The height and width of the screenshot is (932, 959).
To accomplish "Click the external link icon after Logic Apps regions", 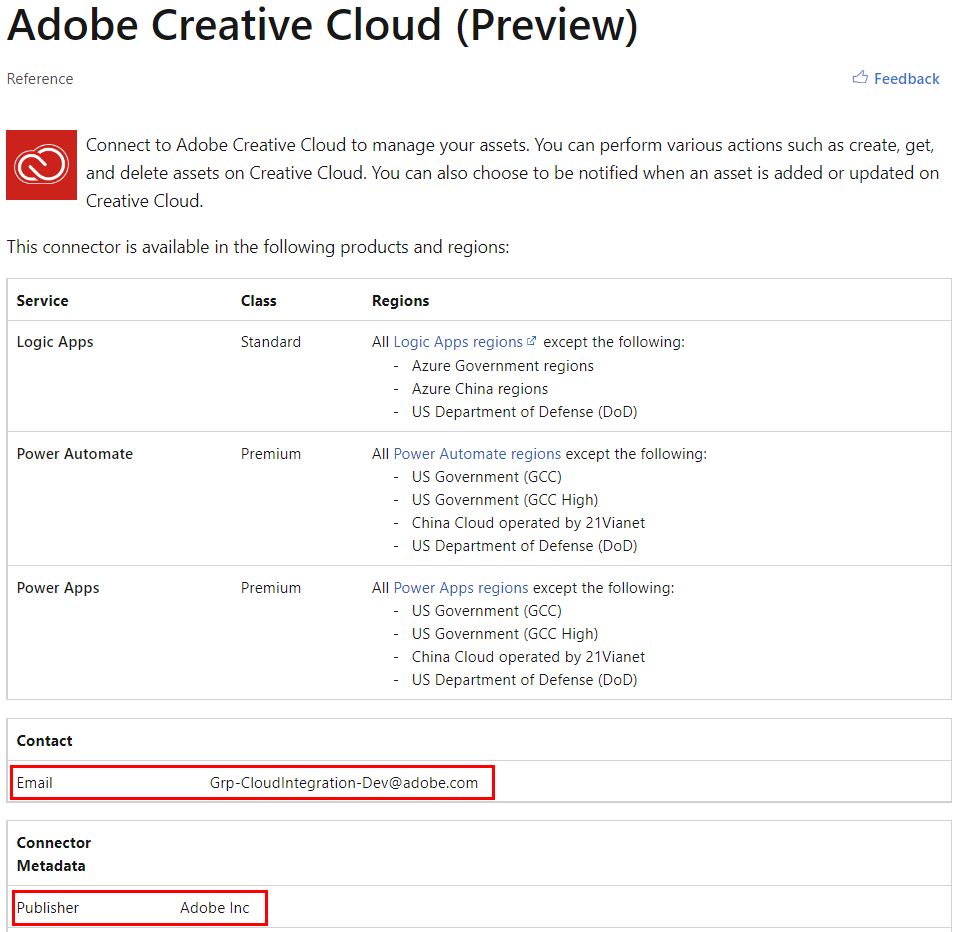I will point(531,341).
